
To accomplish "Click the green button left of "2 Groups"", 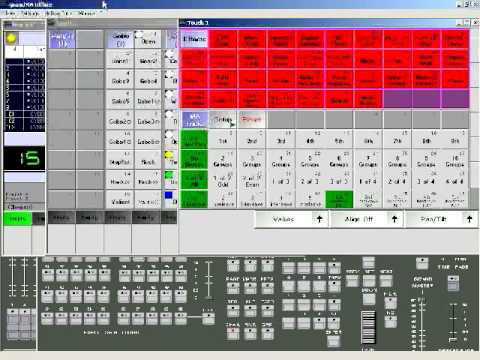I will click(x=194, y=160).
